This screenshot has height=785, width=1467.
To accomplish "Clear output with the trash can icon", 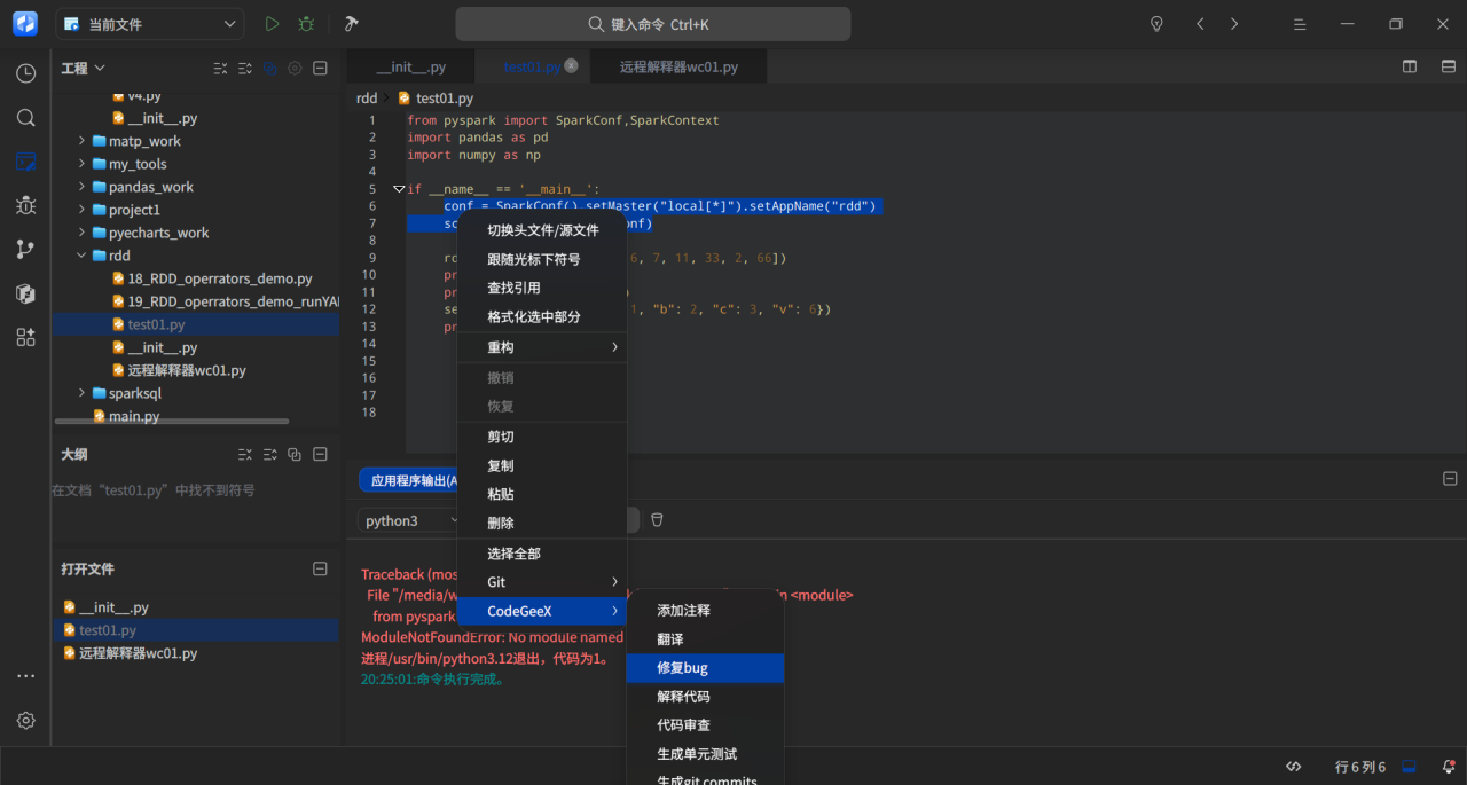I will (x=657, y=520).
